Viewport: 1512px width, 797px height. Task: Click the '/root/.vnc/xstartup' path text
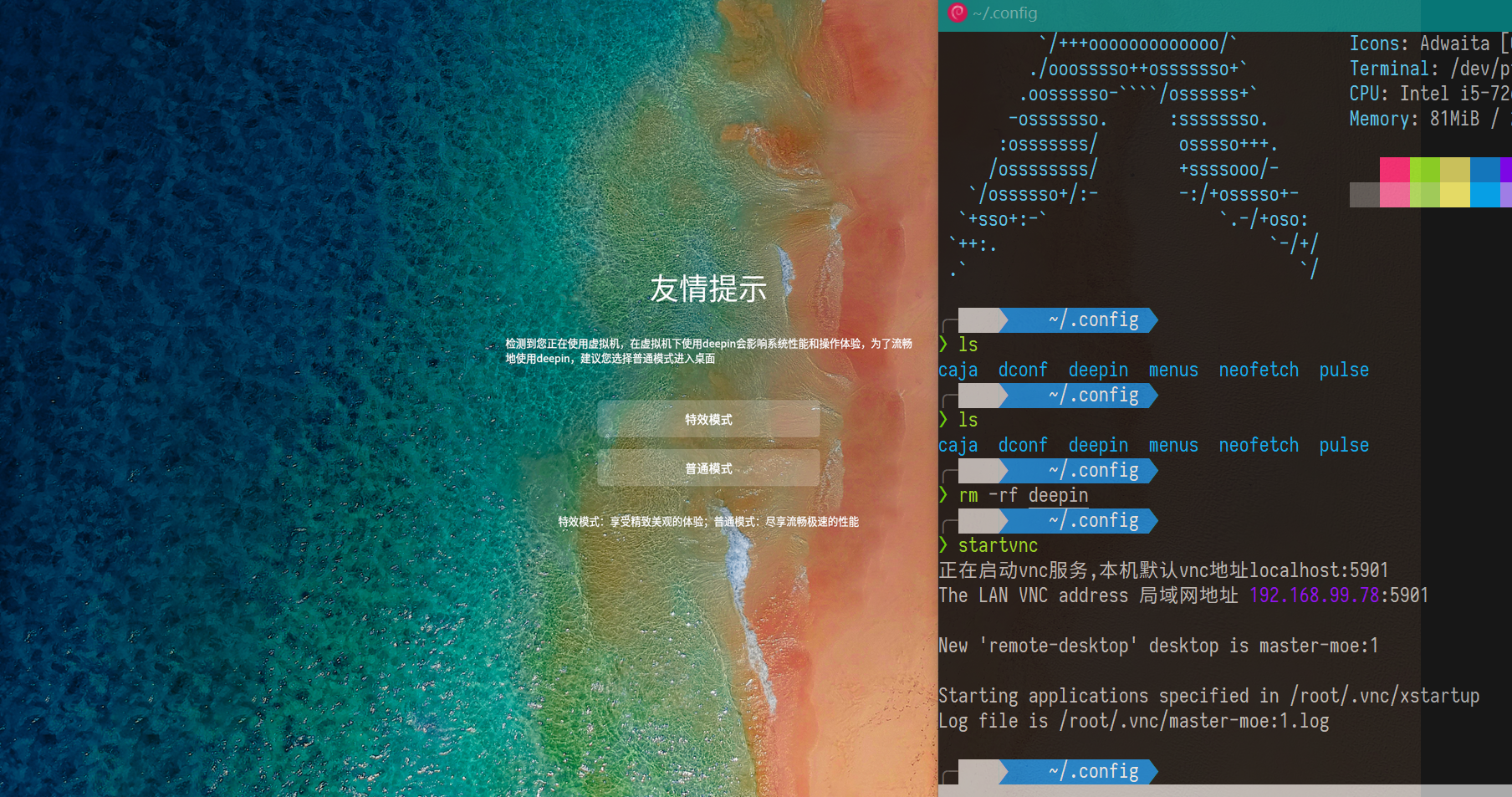1385,696
